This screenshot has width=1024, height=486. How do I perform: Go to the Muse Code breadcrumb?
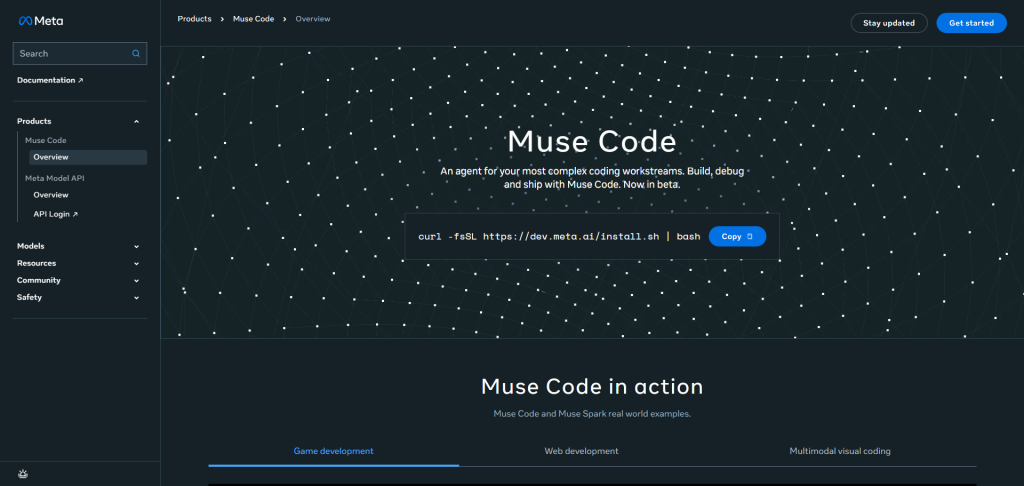(252, 19)
